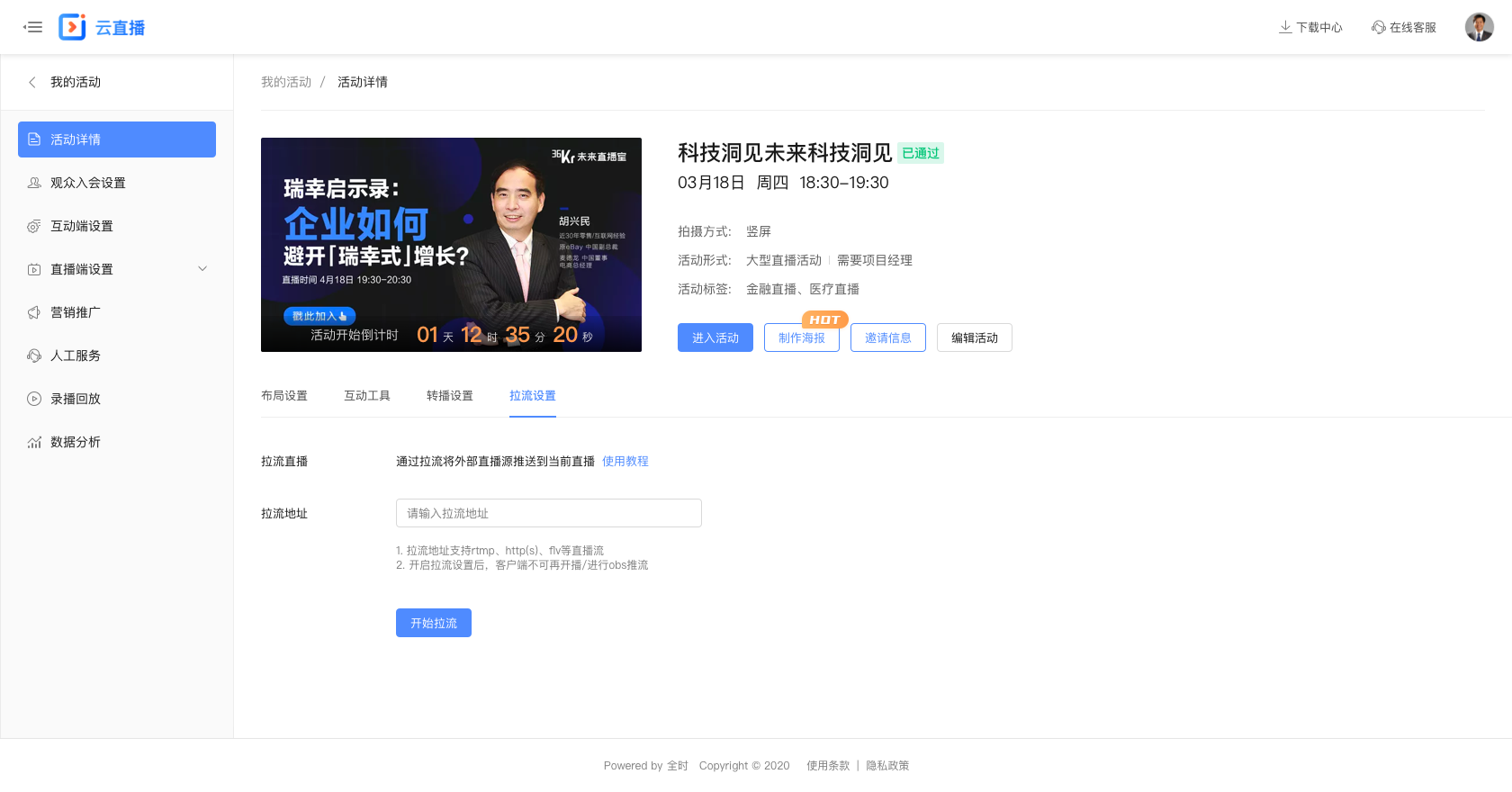Collapse the sidebar with the hamburger icon
The width and height of the screenshot is (1512, 792).
click(x=33, y=27)
